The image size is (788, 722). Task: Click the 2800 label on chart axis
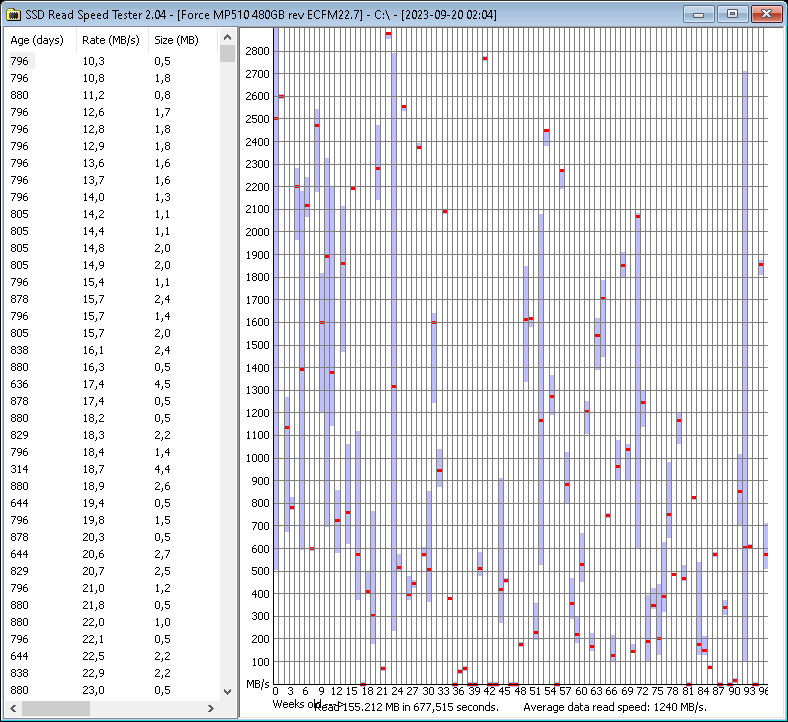coord(257,51)
